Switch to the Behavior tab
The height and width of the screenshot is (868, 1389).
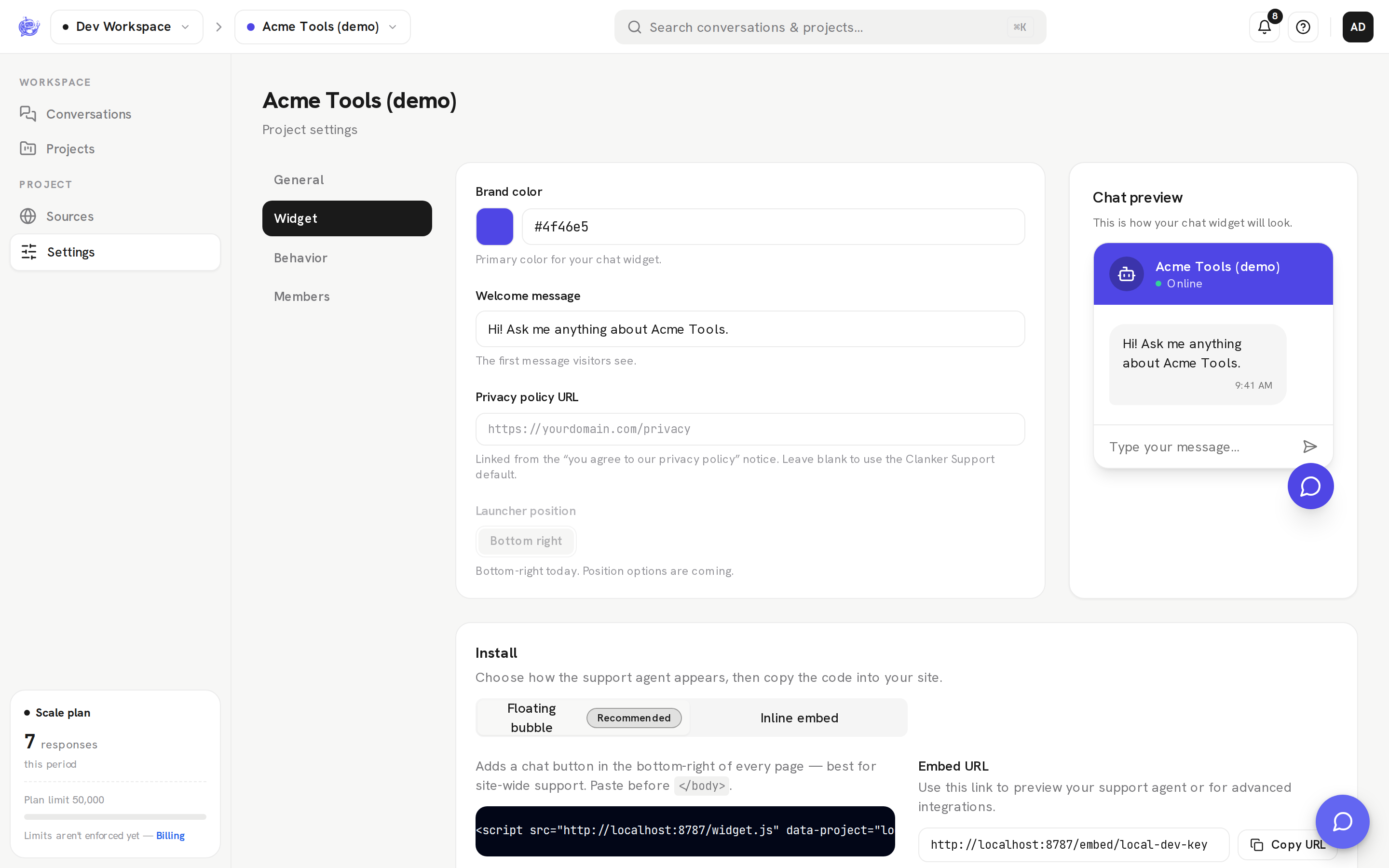pos(347,258)
